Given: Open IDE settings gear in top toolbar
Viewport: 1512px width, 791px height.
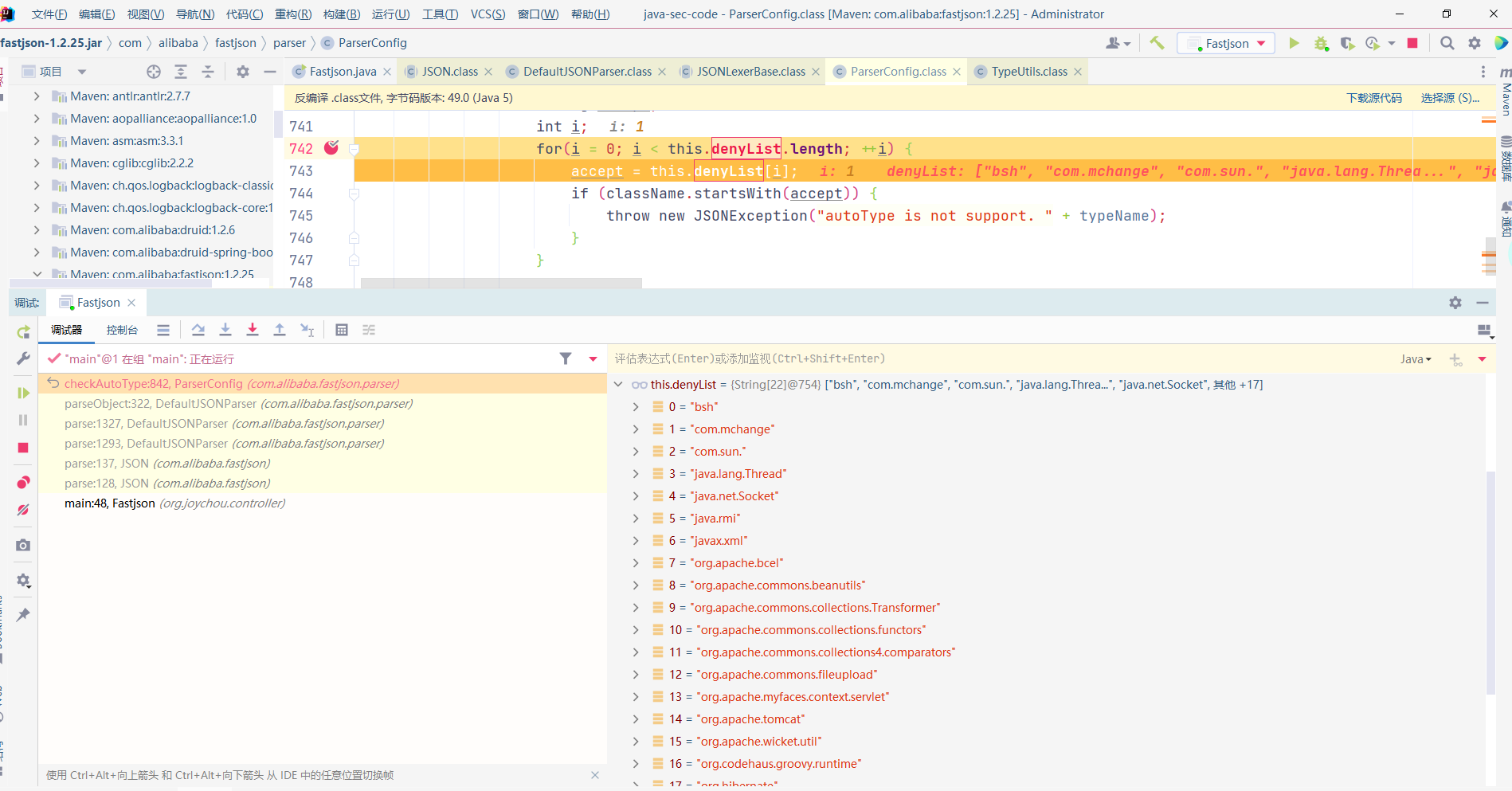Looking at the screenshot, I should (x=1475, y=43).
